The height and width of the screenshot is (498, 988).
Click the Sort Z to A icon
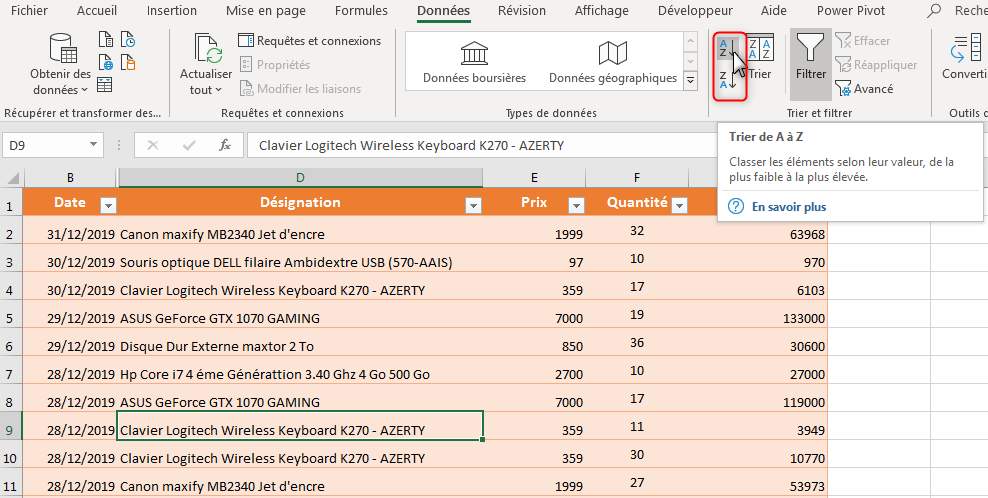coord(727,80)
